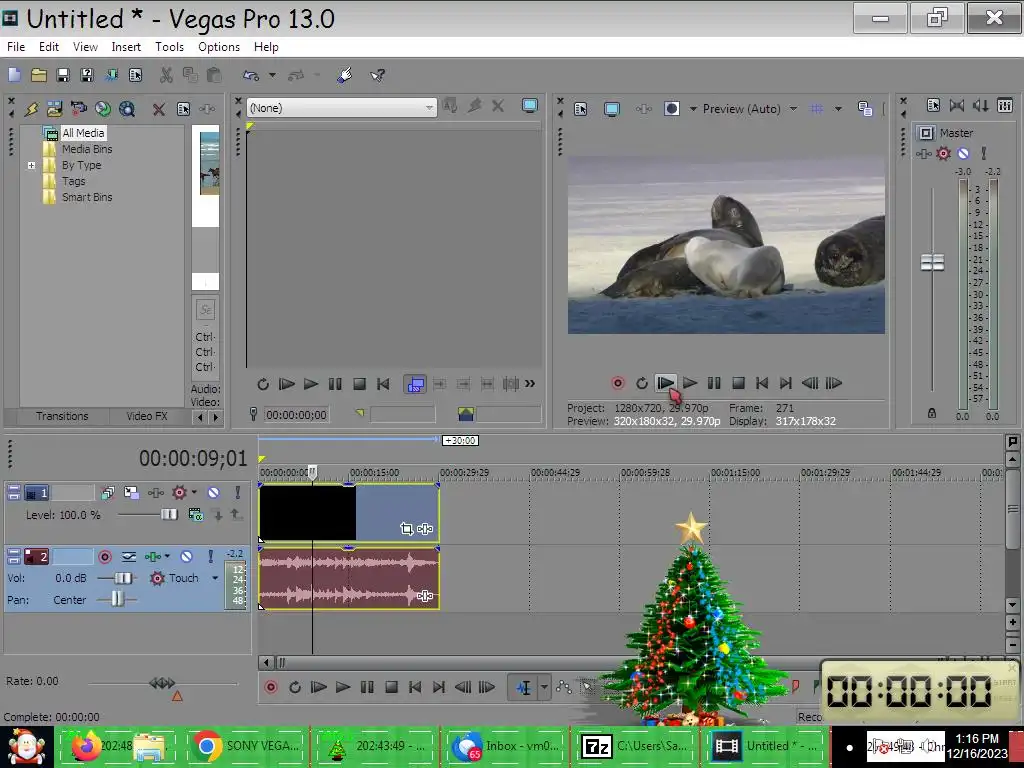Select media thumbnail in Project Media
This screenshot has width=1024, height=768.
[x=209, y=161]
